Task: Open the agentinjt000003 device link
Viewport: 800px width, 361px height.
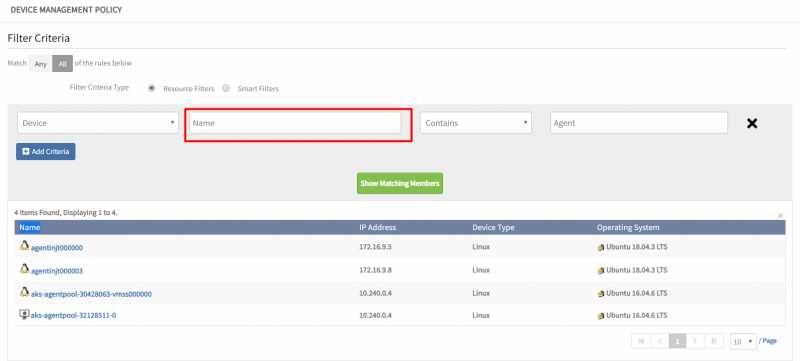Action: pyautogui.click(x=57, y=271)
